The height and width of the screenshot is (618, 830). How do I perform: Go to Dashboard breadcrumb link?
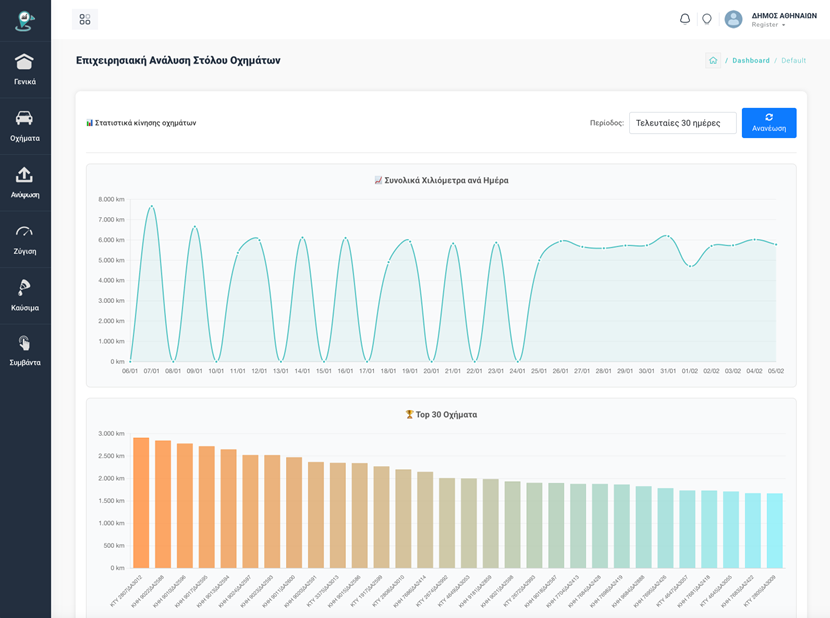tap(751, 61)
